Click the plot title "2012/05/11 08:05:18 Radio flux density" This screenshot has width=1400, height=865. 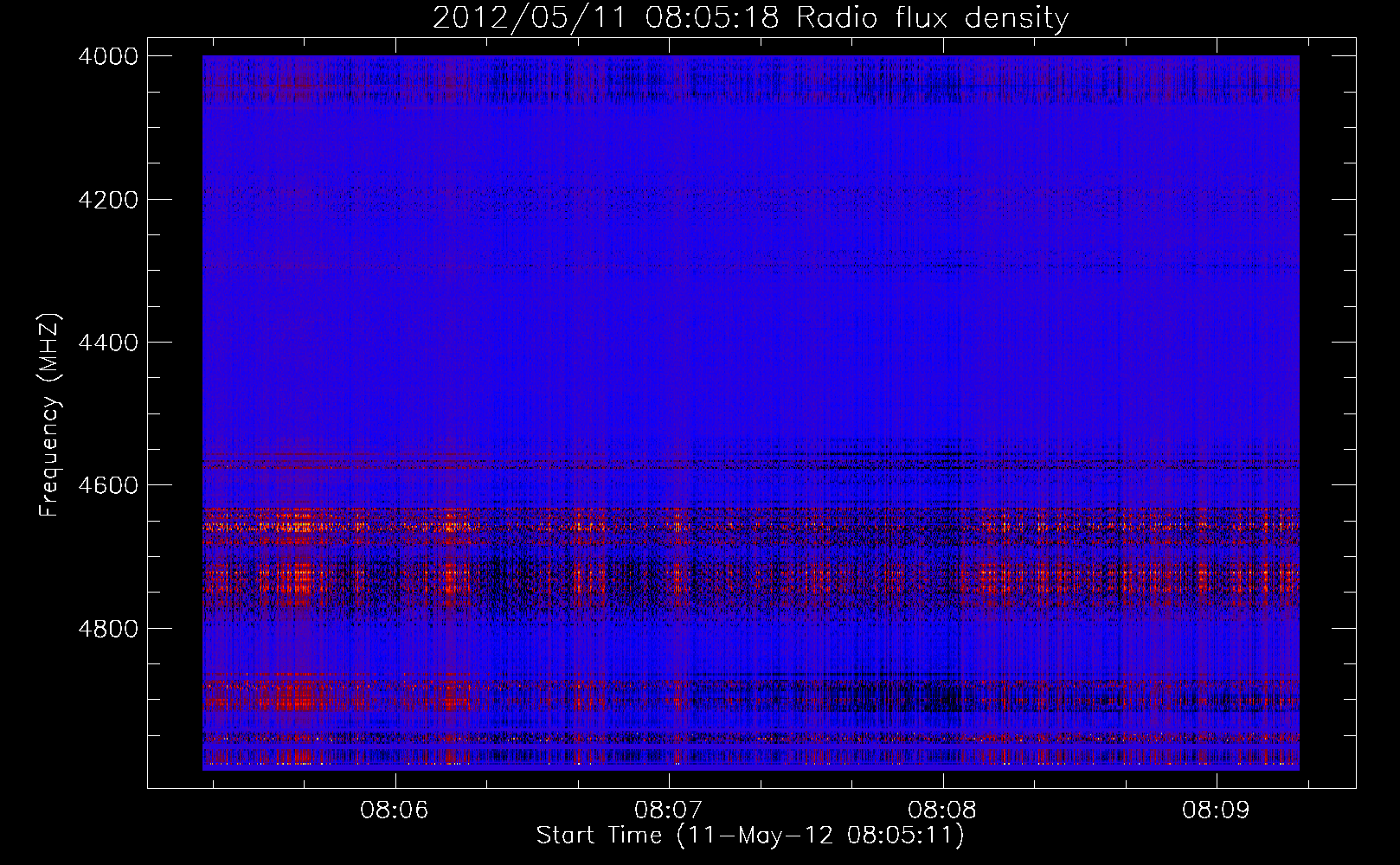(x=750, y=18)
